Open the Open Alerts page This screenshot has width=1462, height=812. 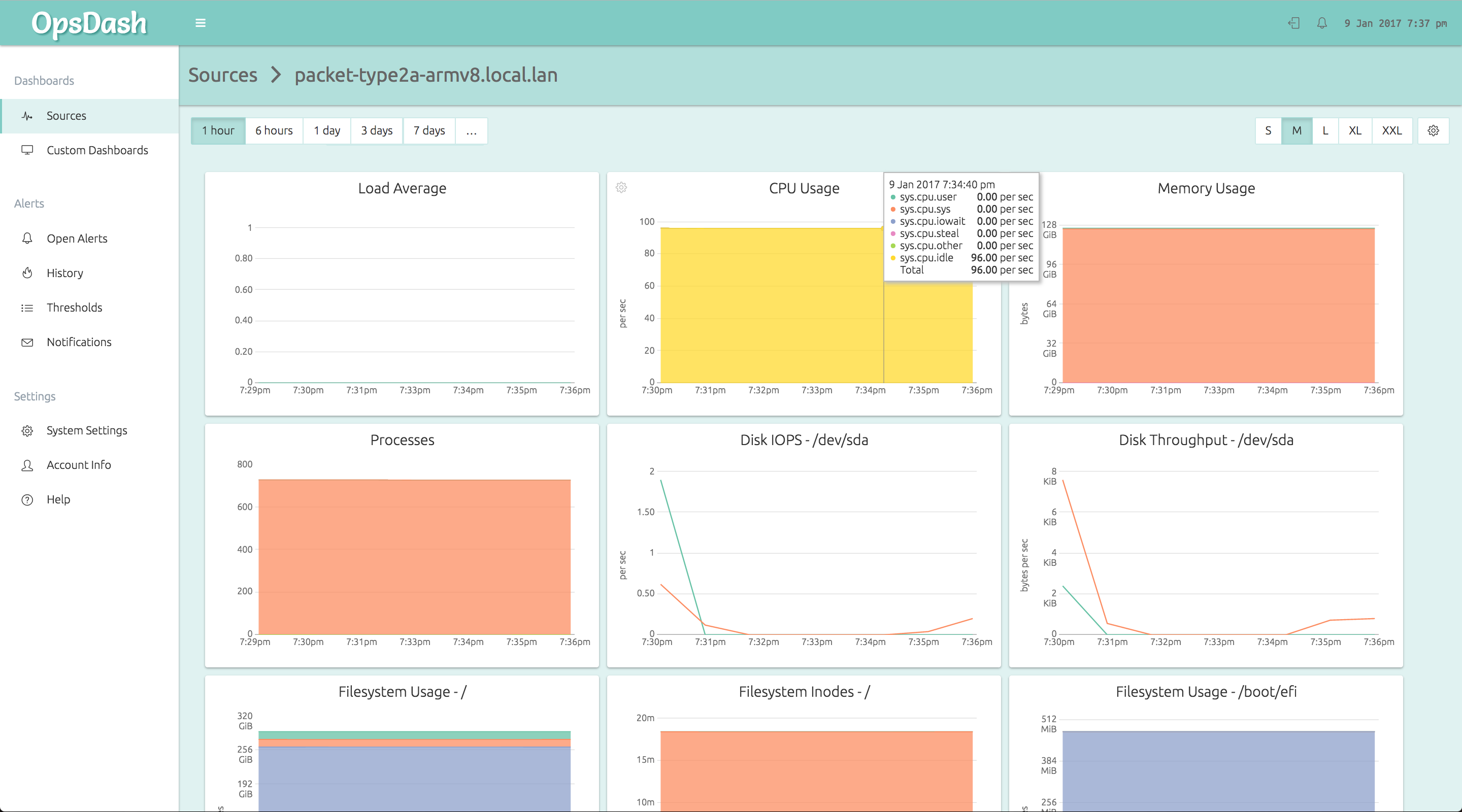(90, 239)
